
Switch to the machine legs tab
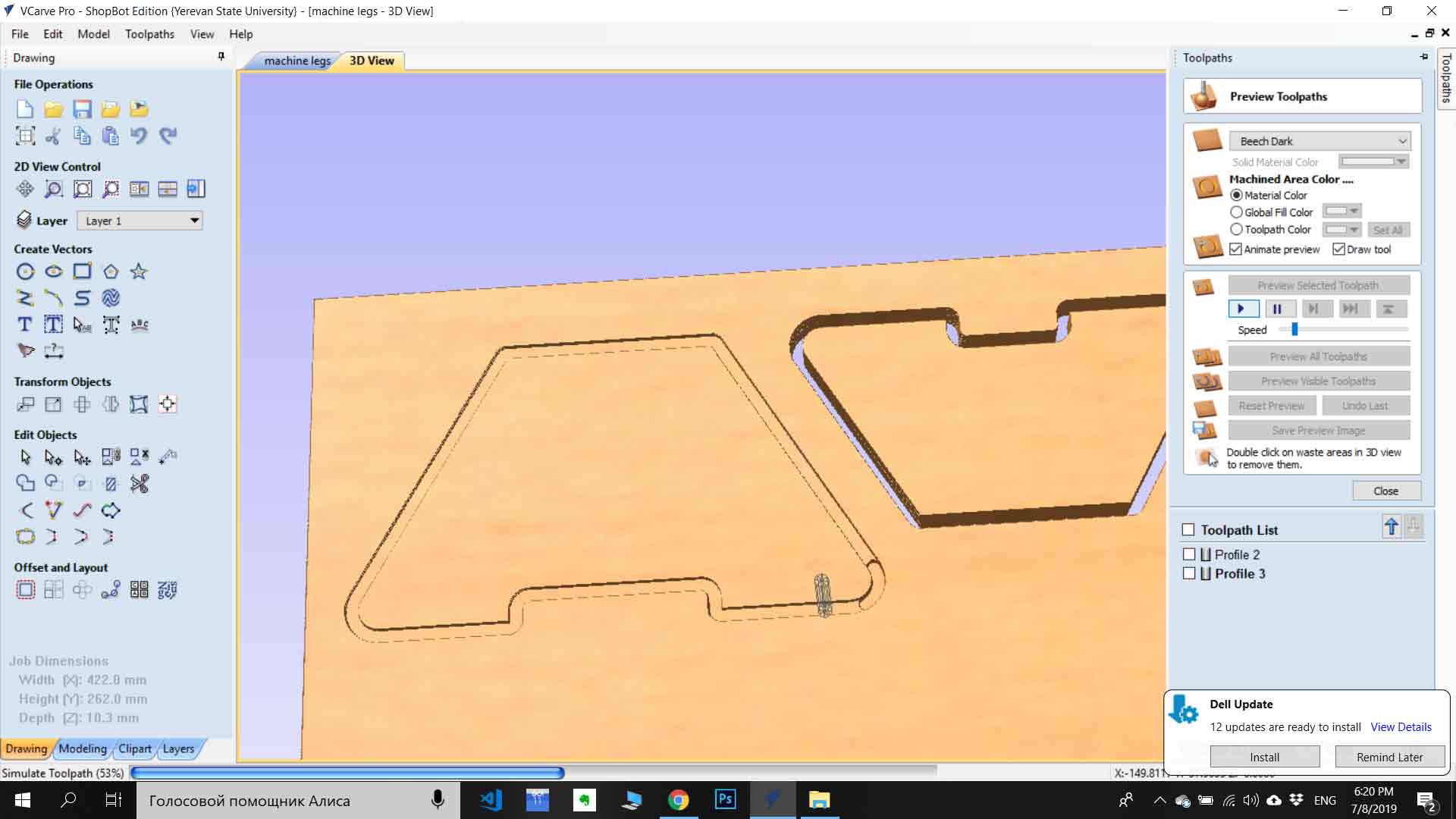pos(297,61)
